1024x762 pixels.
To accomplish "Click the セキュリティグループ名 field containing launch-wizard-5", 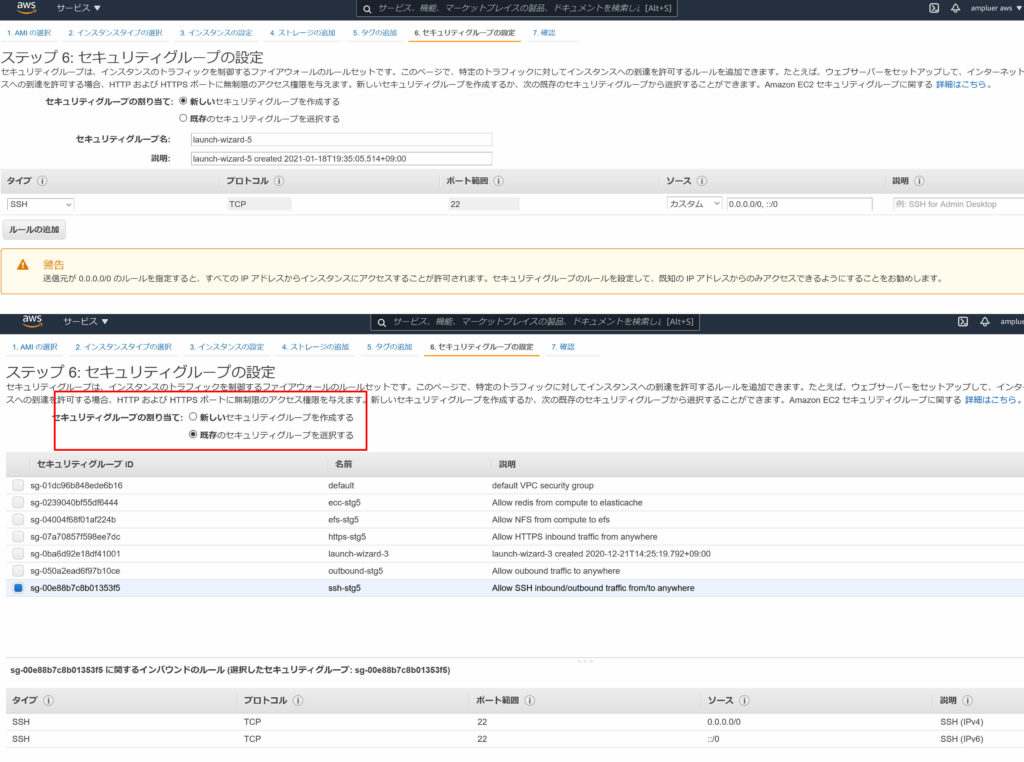I will (x=341, y=140).
